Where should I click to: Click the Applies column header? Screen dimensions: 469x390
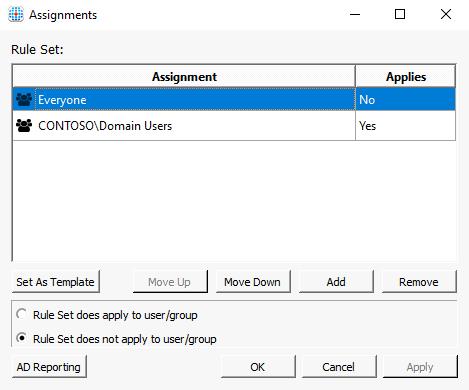pyautogui.click(x=405, y=77)
